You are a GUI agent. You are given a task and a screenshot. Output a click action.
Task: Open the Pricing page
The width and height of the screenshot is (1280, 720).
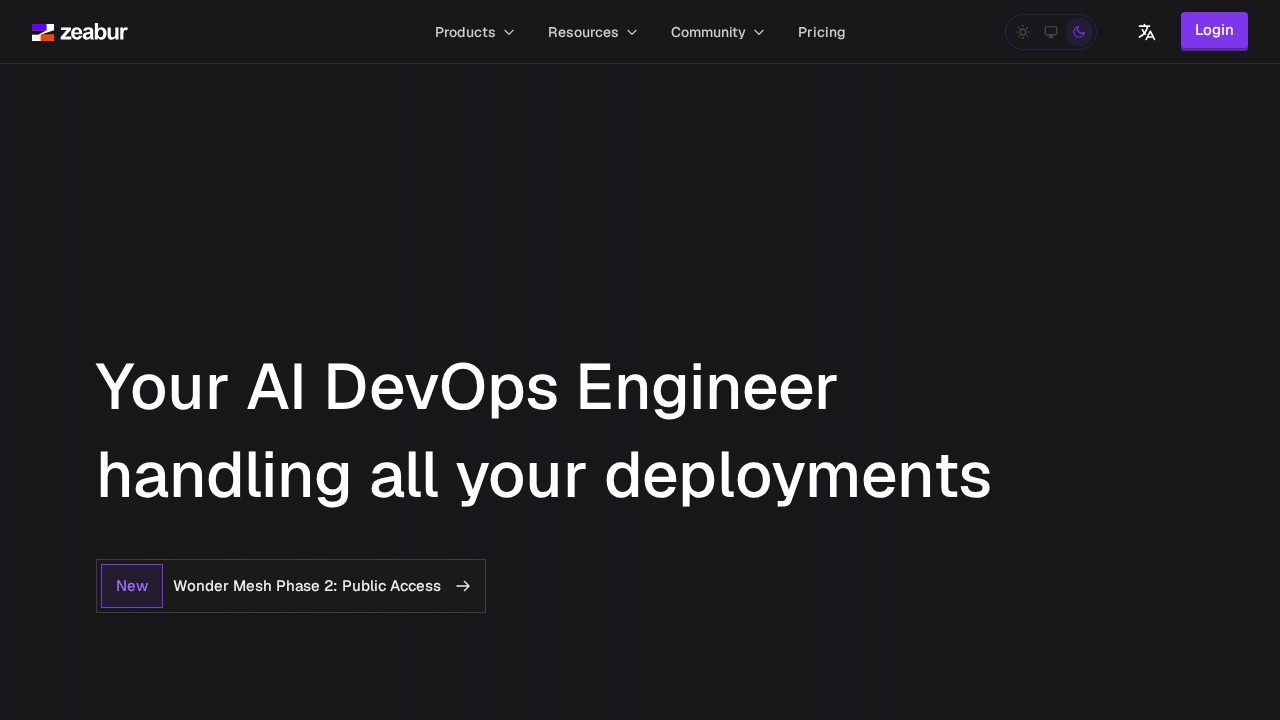(x=822, y=32)
